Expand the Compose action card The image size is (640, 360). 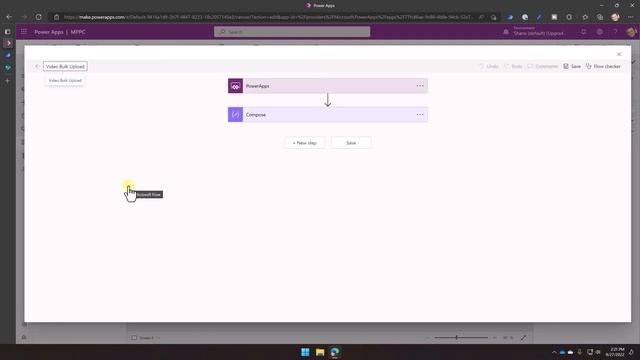328,115
